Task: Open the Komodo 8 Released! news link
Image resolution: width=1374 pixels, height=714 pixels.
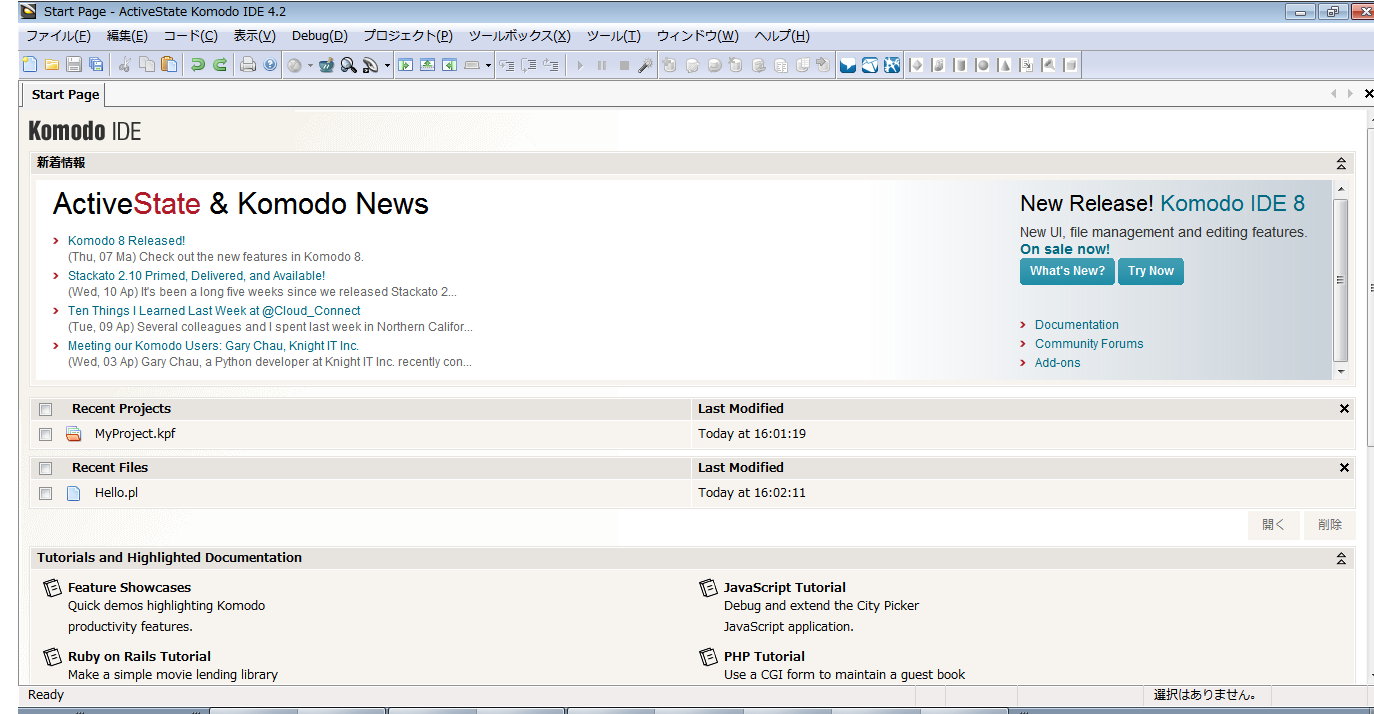Action: pyautogui.click(x=126, y=241)
